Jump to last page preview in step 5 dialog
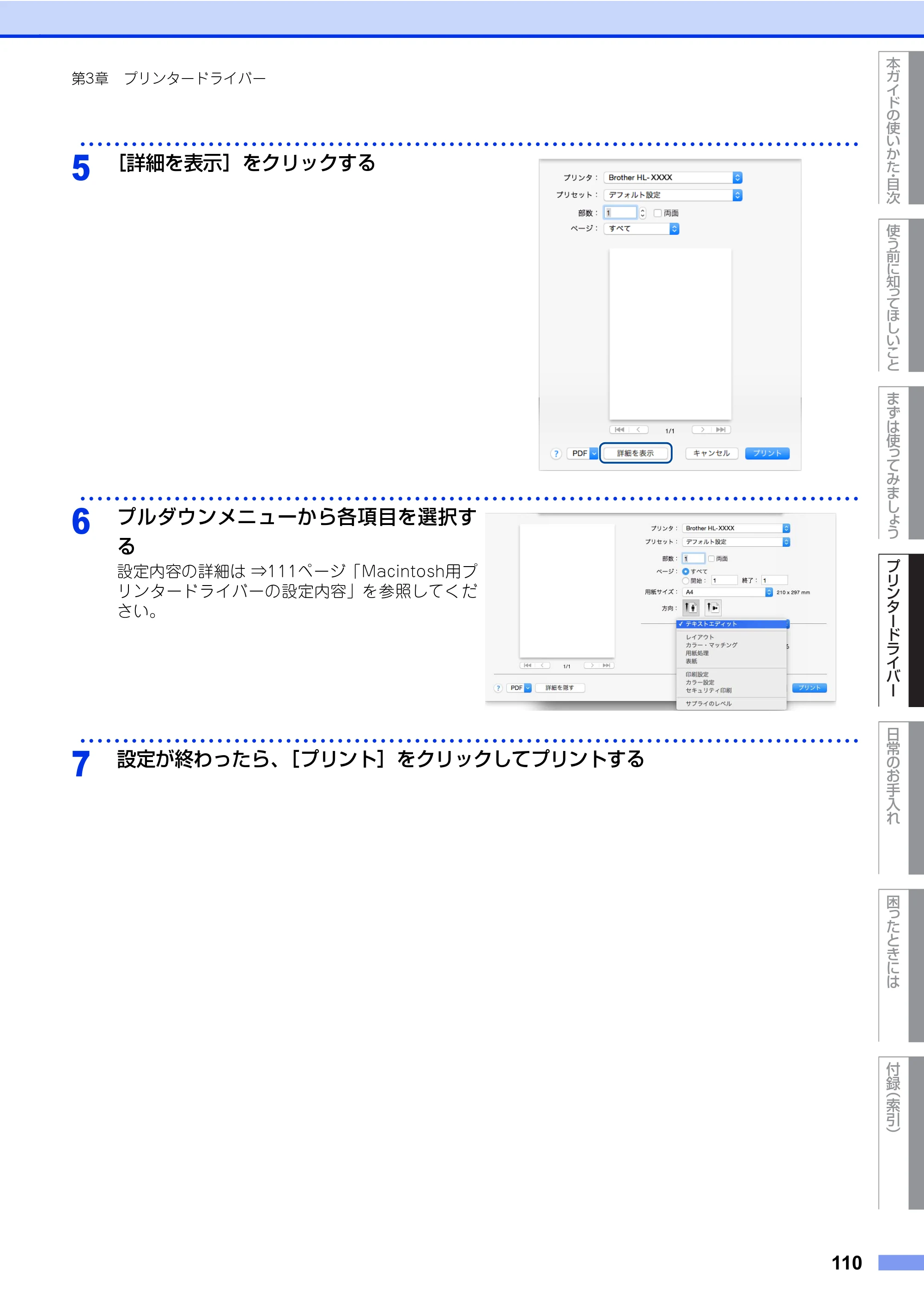 [x=722, y=430]
